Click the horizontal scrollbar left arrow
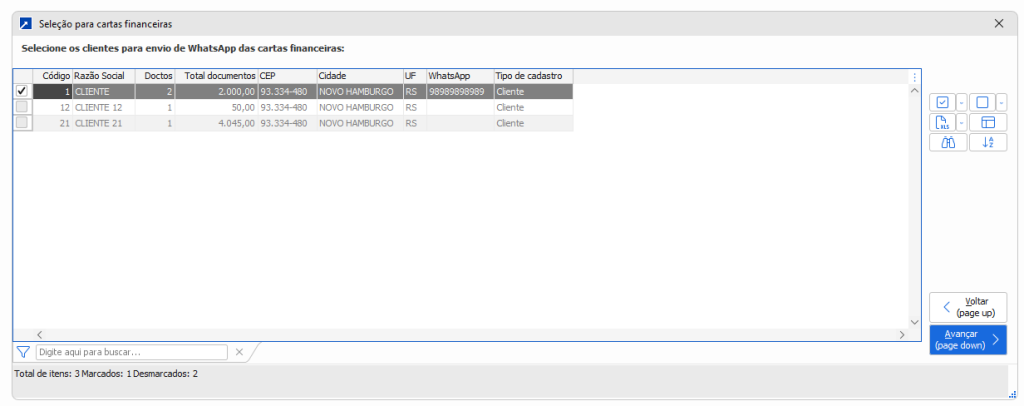 pyautogui.click(x=39, y=334)
